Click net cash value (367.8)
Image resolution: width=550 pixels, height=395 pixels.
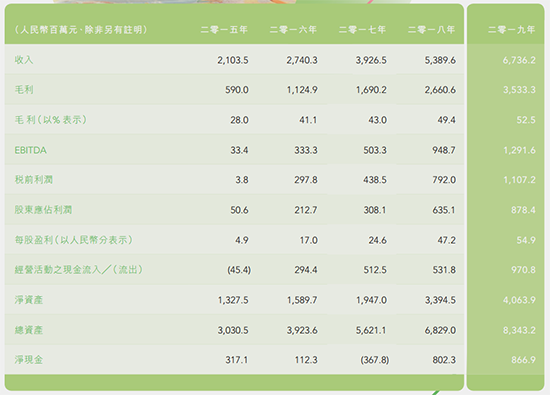click(375, 360)
